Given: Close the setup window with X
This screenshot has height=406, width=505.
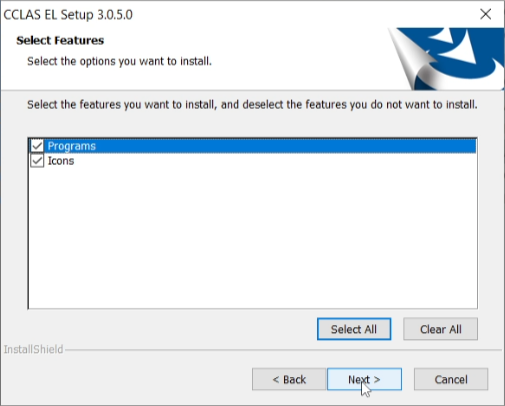Looking at the screenshot, I should coord(486,14).
